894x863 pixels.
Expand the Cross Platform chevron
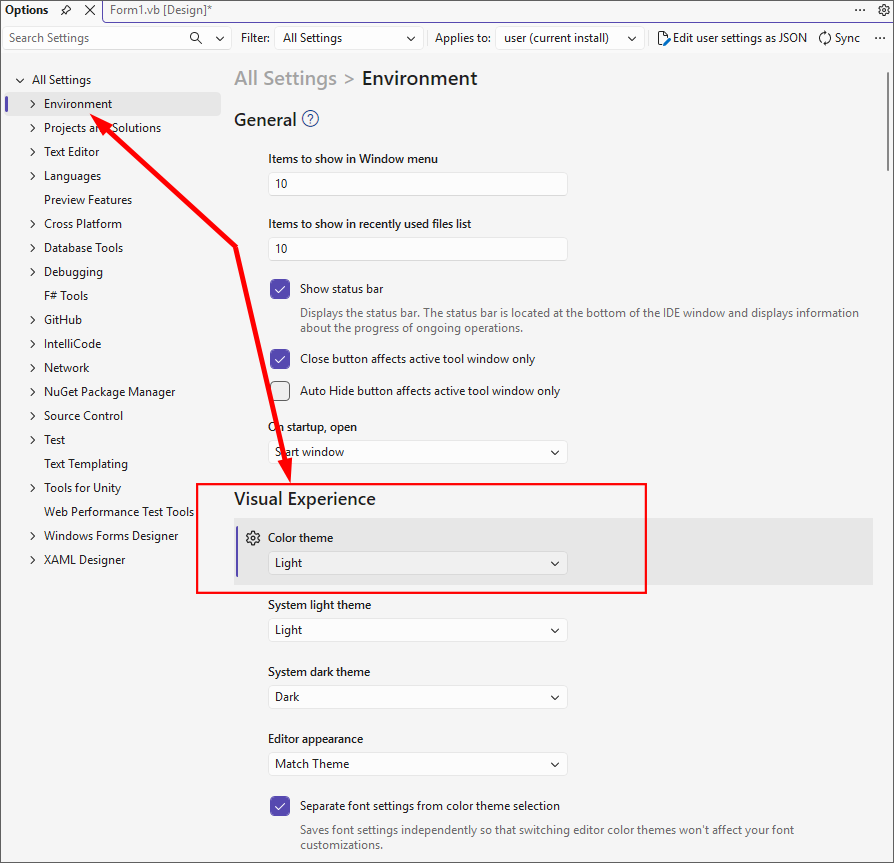pos(32,224)
